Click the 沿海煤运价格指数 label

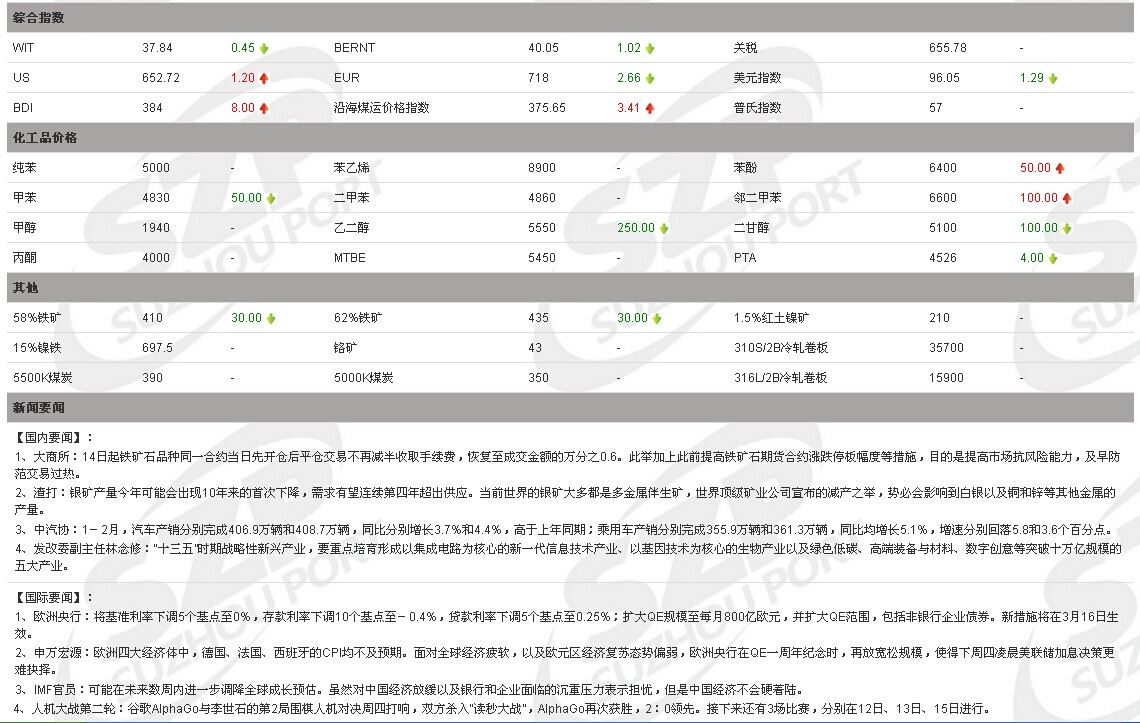coord(382,108)
